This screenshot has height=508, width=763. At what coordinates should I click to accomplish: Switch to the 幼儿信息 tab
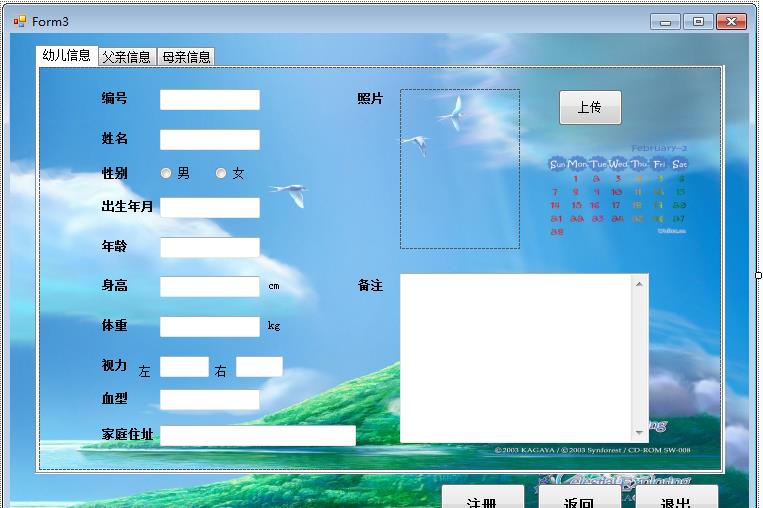pos(67,55)
